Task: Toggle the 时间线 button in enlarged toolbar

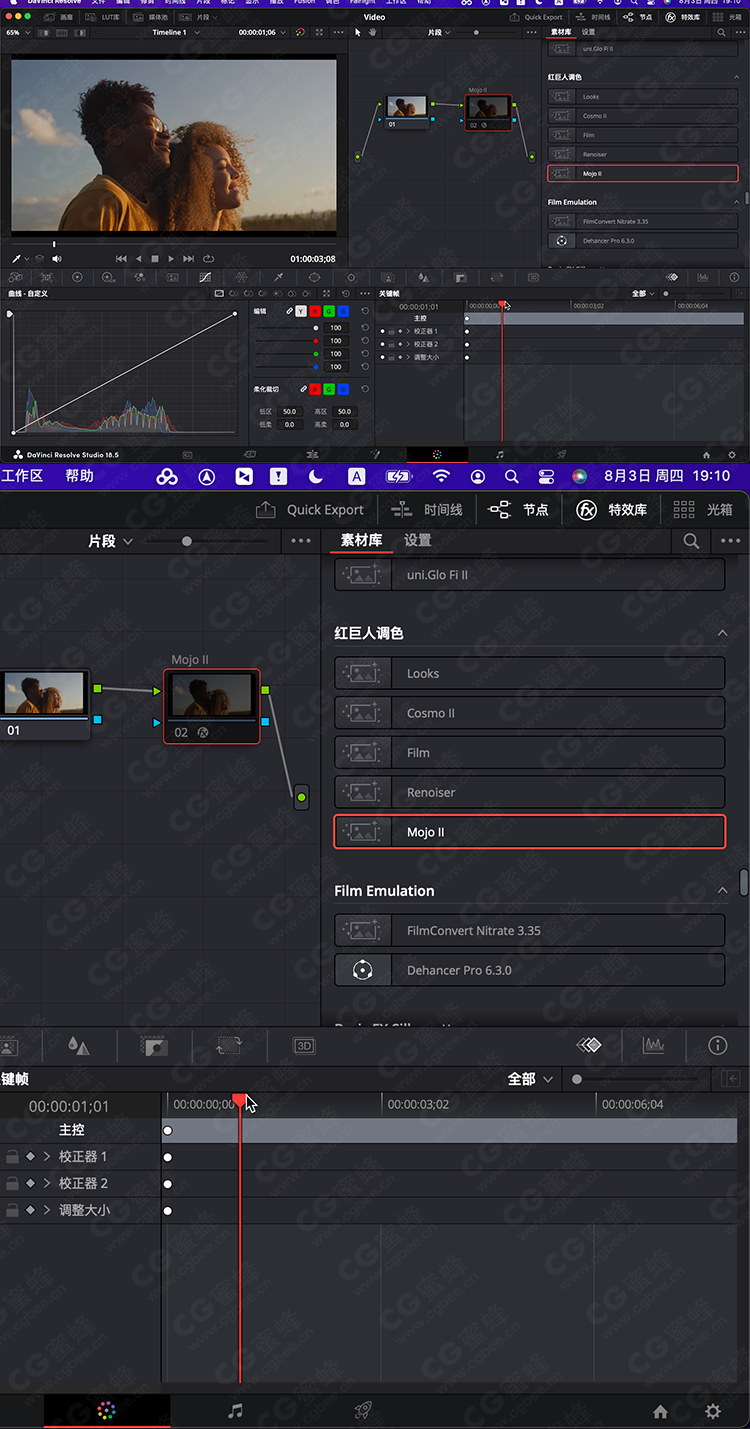Action: 427,510
